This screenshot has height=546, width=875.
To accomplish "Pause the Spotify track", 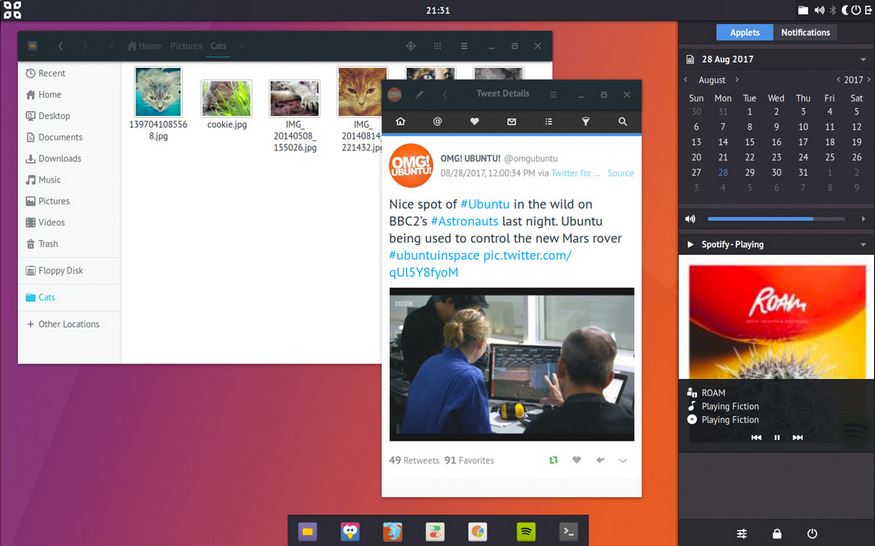I will pyautogui.click(x=777, y=437).
